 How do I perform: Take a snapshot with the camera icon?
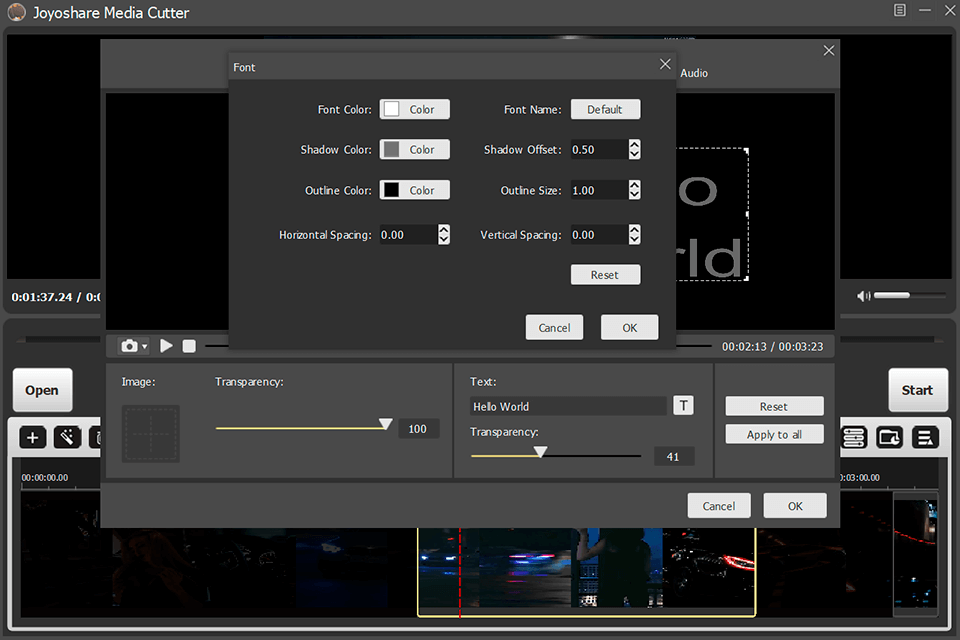click(x=127, y=345)
